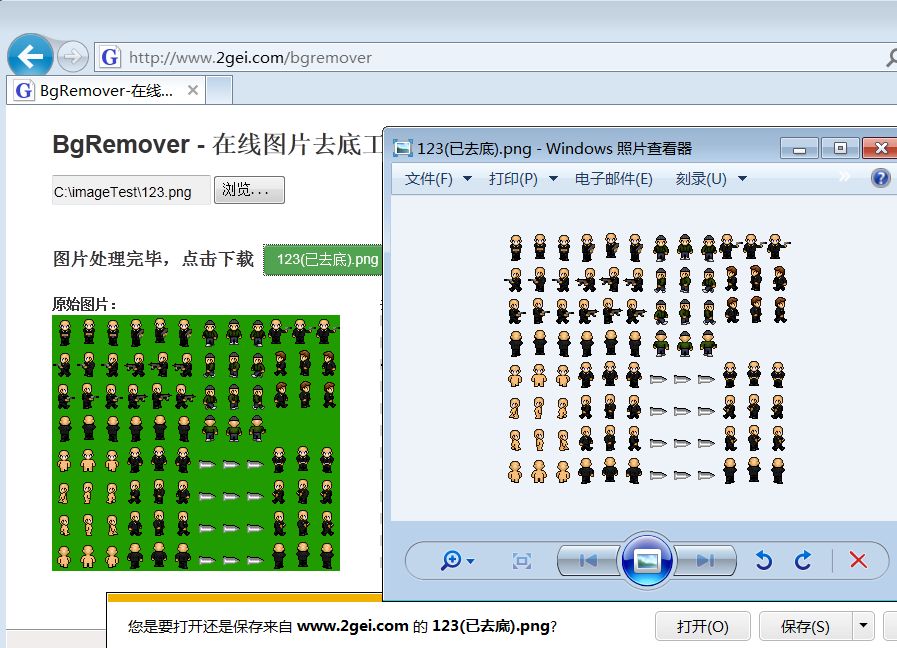Close the BgRemover browser tab
Image resolution: width=897 pixels, height=648 pixels.
tap(193, 90)
